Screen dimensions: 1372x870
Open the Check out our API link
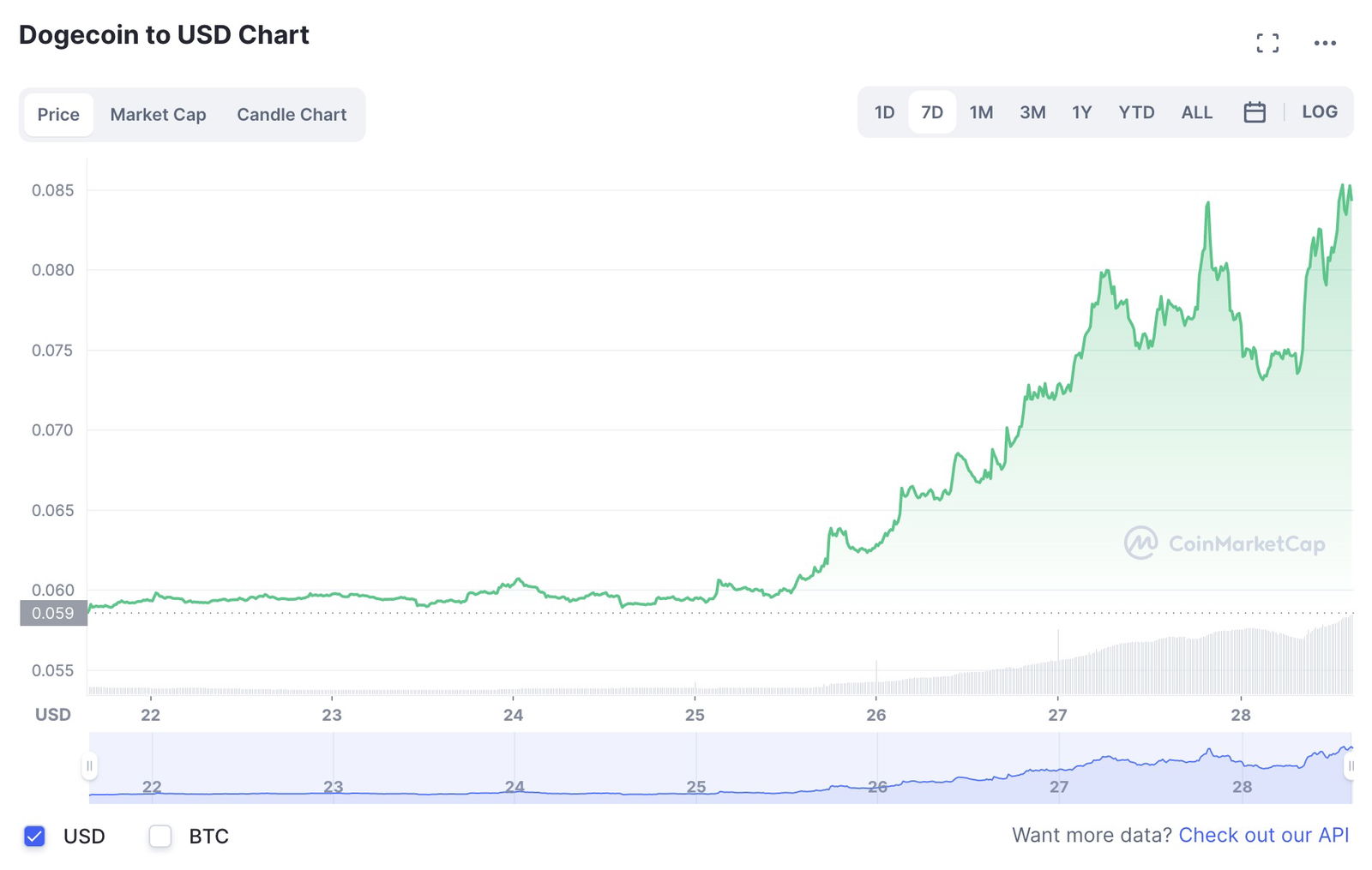click(x=1264, y=836)
